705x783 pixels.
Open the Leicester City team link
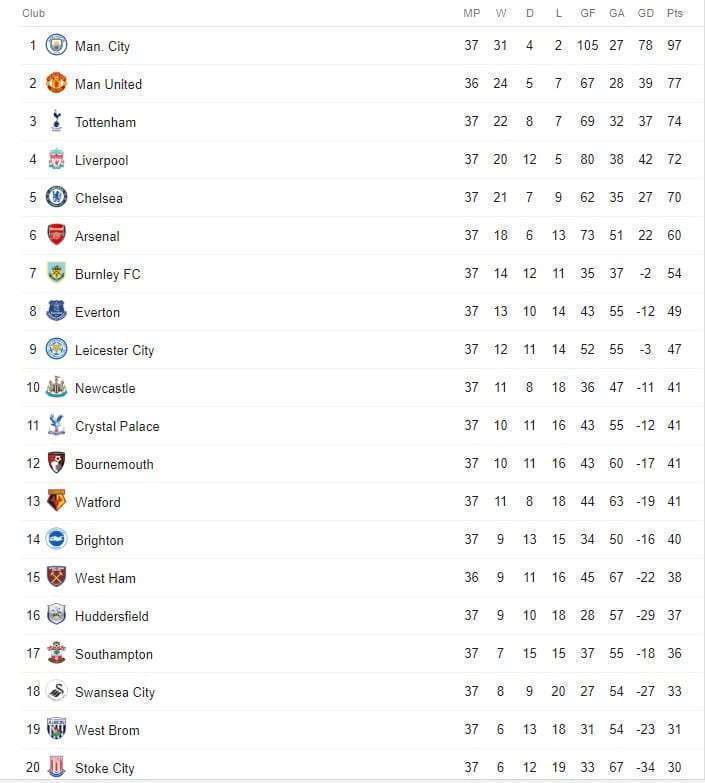click(114, 351)
